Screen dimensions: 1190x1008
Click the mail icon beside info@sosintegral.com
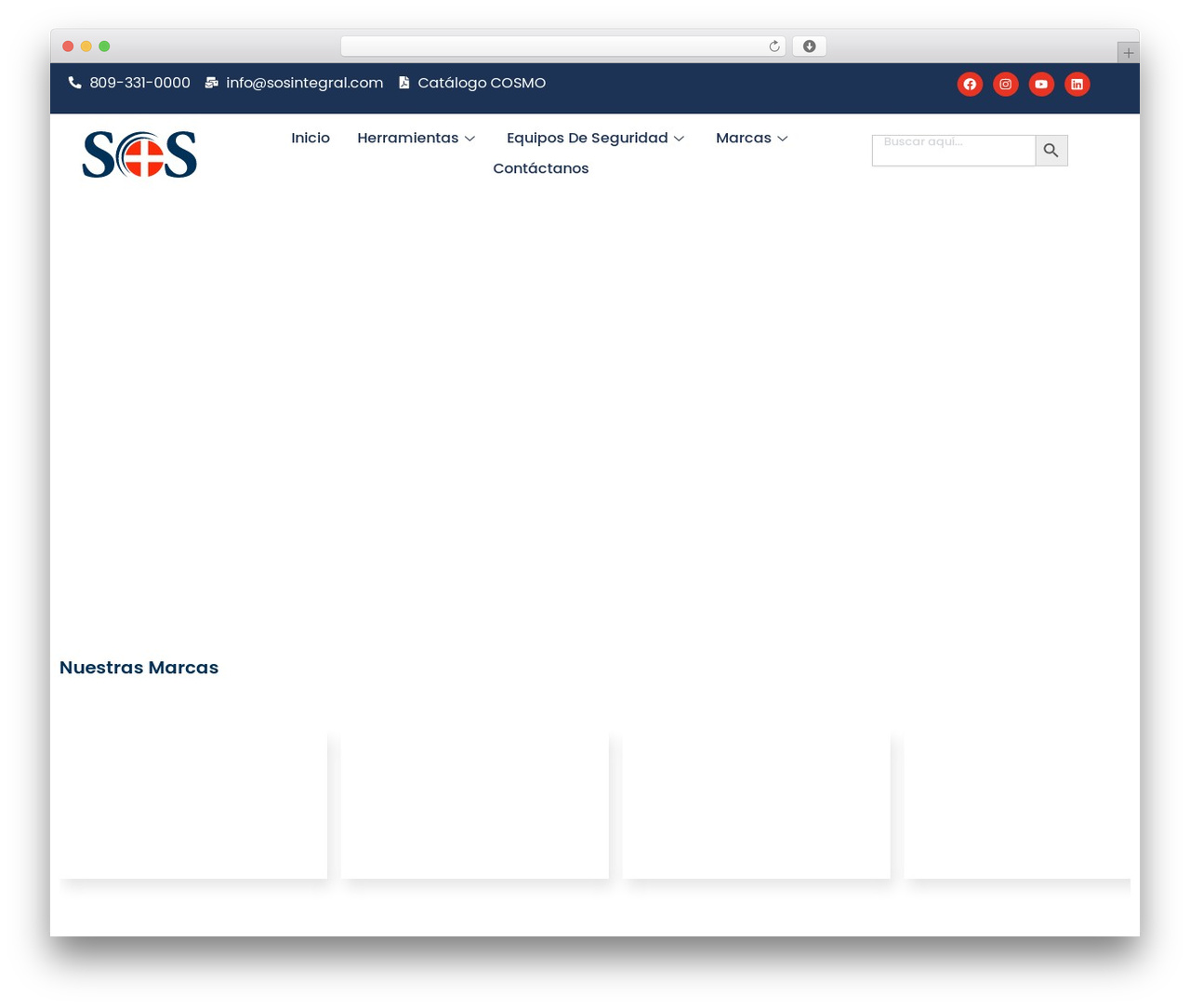(x=212, y=83)
